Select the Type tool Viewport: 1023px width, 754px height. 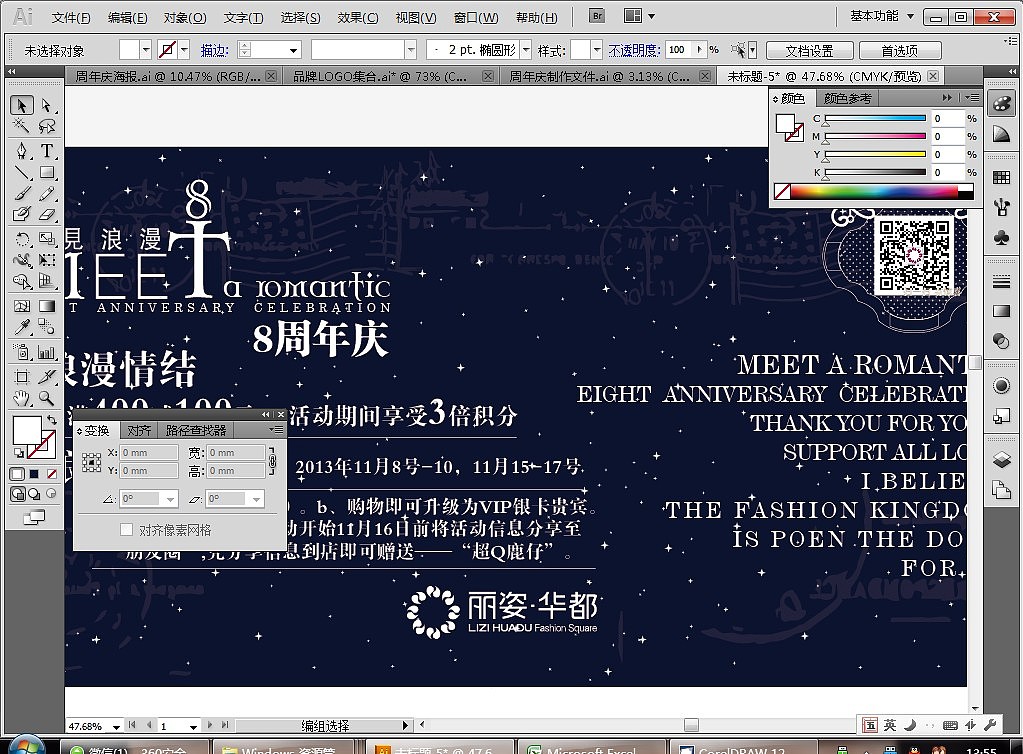point(47,150)
